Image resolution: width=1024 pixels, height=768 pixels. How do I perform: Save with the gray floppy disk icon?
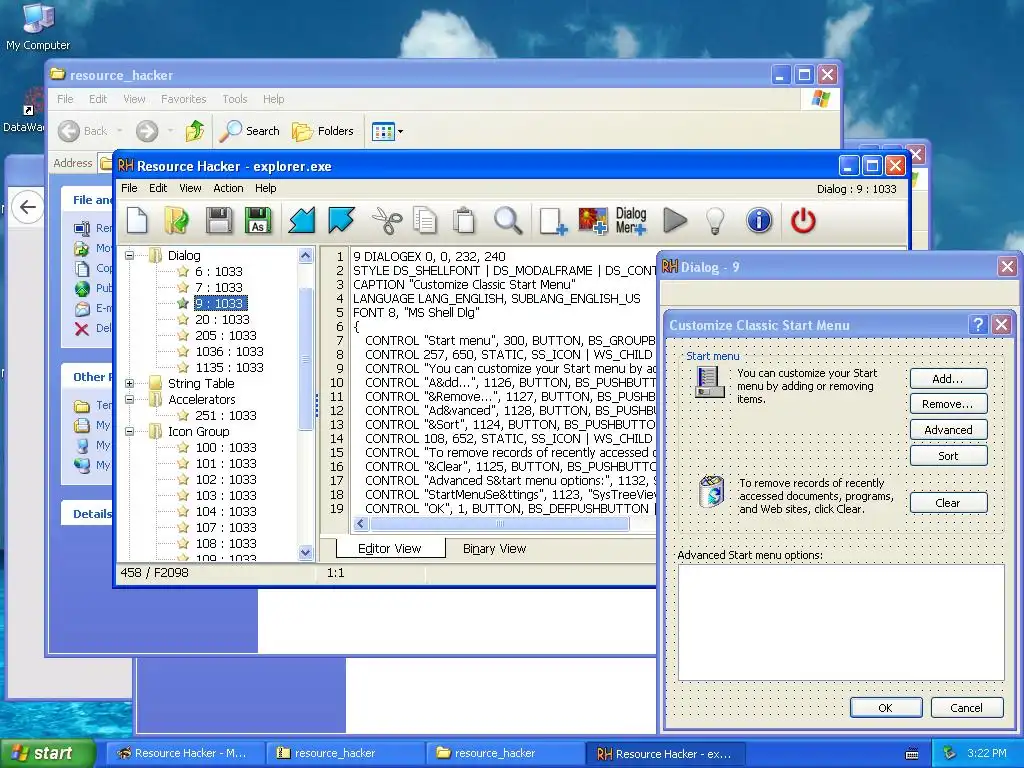(x=219, y=221)
